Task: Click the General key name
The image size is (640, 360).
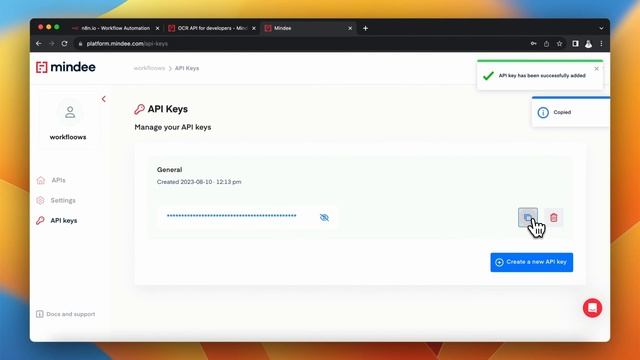Action: coord(169,169)
